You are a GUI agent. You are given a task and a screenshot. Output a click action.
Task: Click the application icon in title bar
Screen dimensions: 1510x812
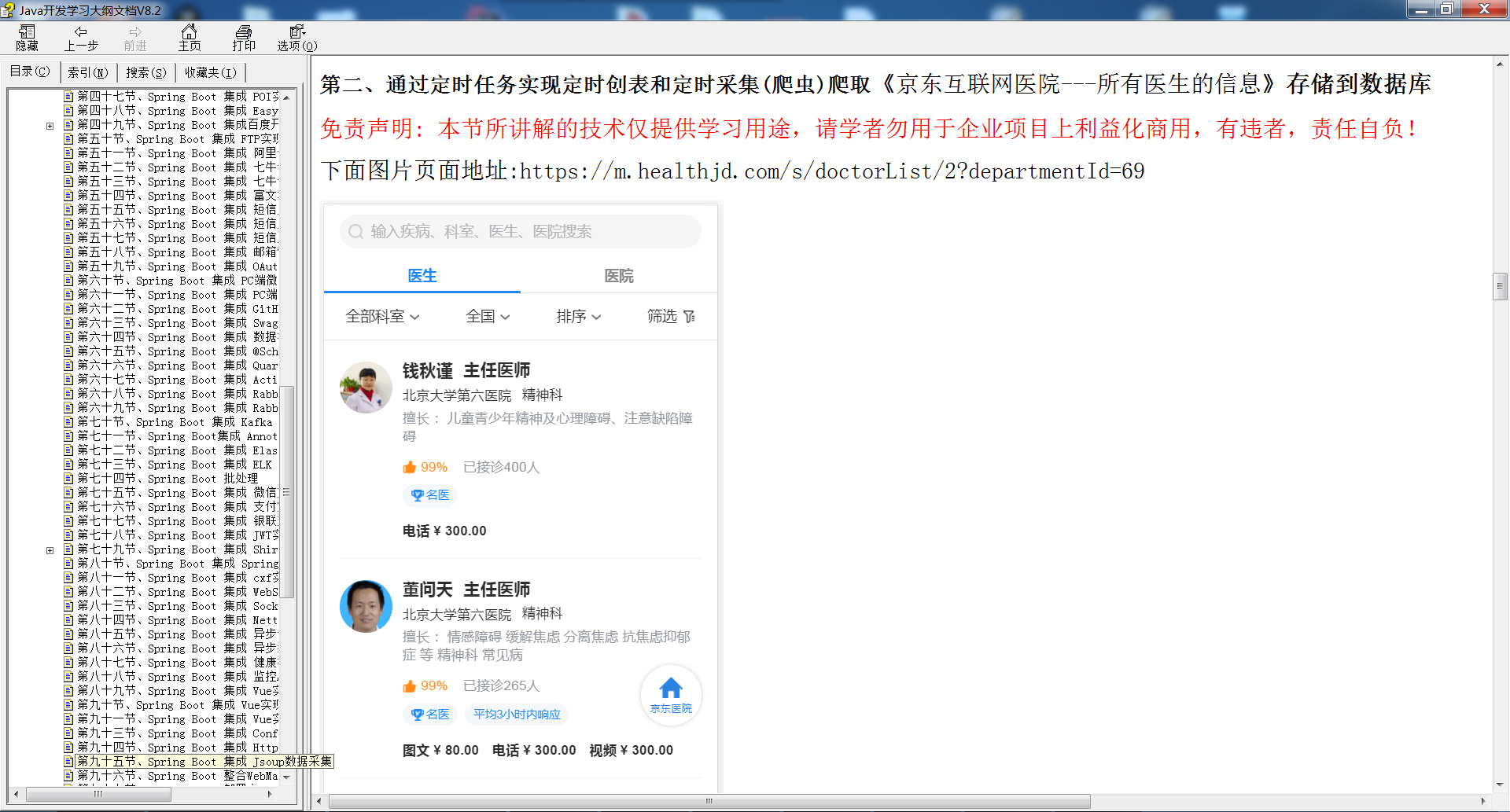[x=9, y=10]
